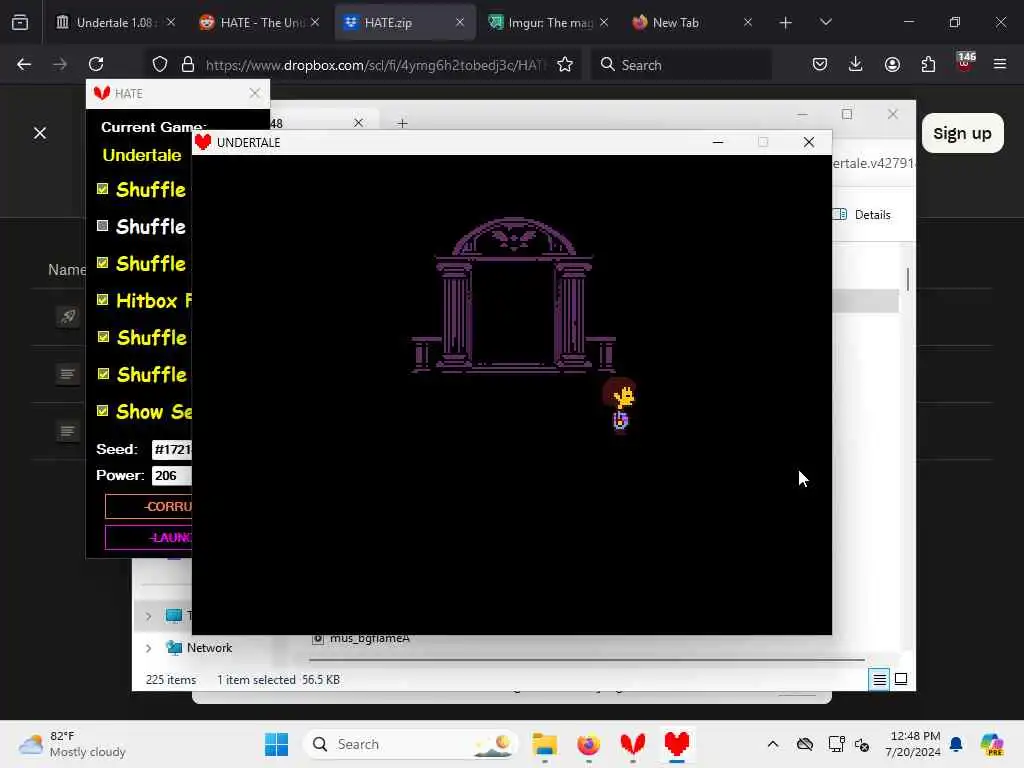Open the HATE app taskbar icon

coord(632,744)
